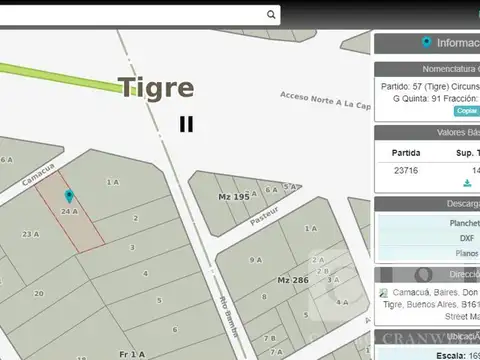The image size is (480, 360).
Task: Select parcel 9 A in Mz 286
Action: [x=256, y=260]
